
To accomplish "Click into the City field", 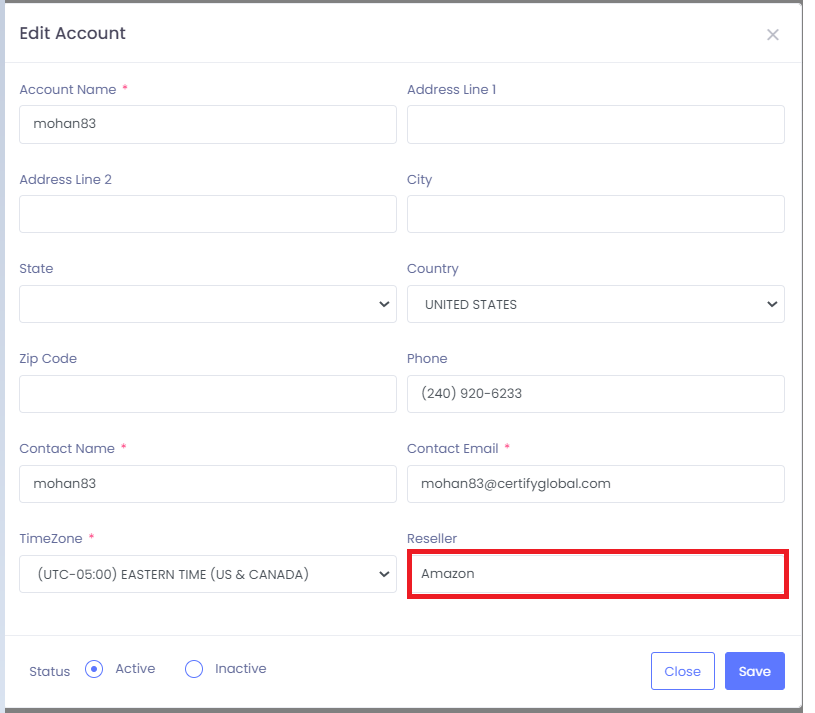I will click(596, 214).
